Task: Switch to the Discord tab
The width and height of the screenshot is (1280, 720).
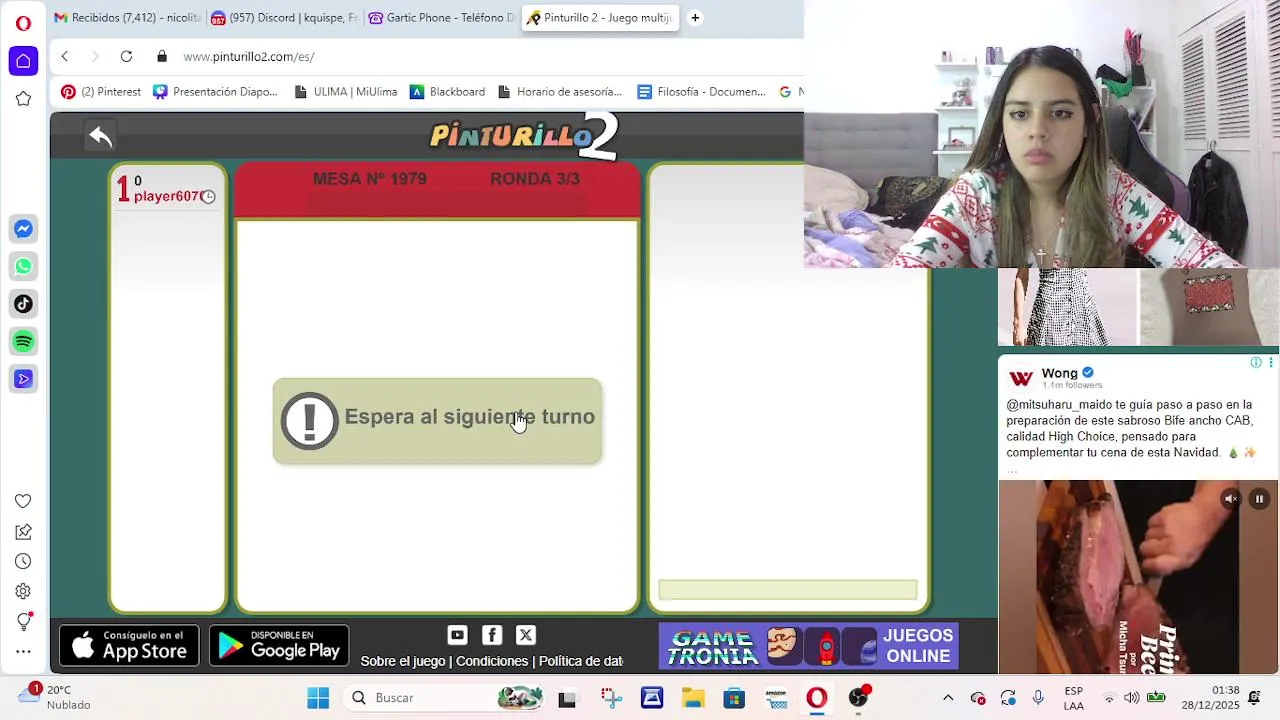Action: pyautogui.click(x=284, y=18)
